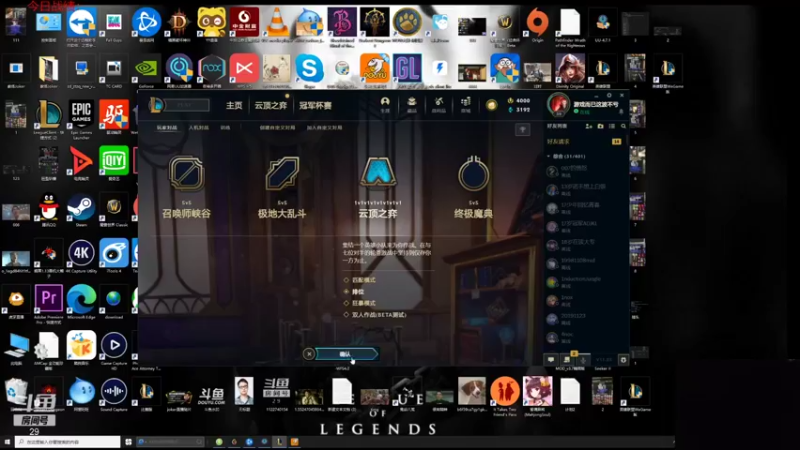
Task: Open the 4K Capture Utility desktop icon
Action: (81, 254)
